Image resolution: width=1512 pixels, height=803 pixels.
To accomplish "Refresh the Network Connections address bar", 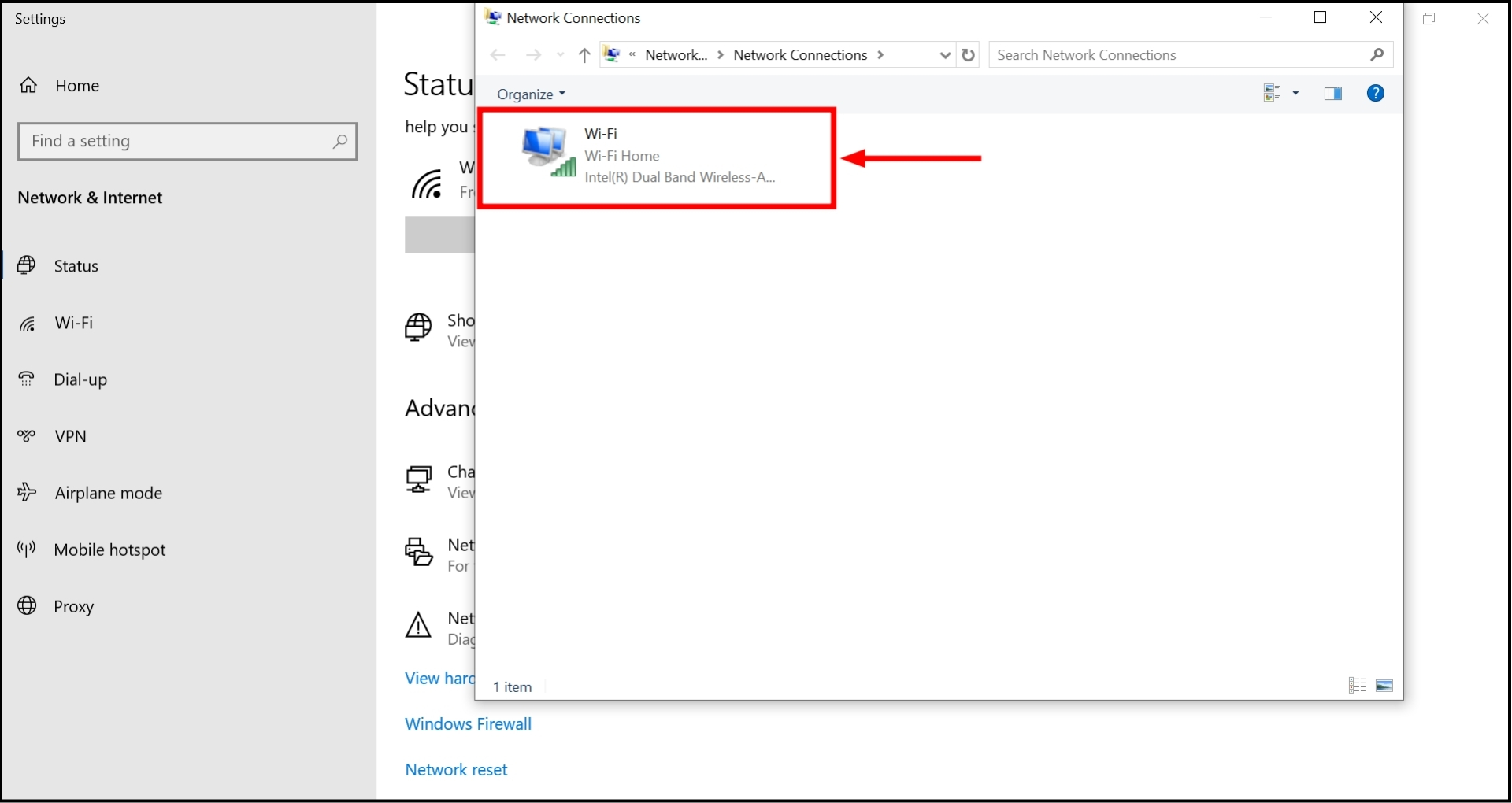I will point(969,55).
